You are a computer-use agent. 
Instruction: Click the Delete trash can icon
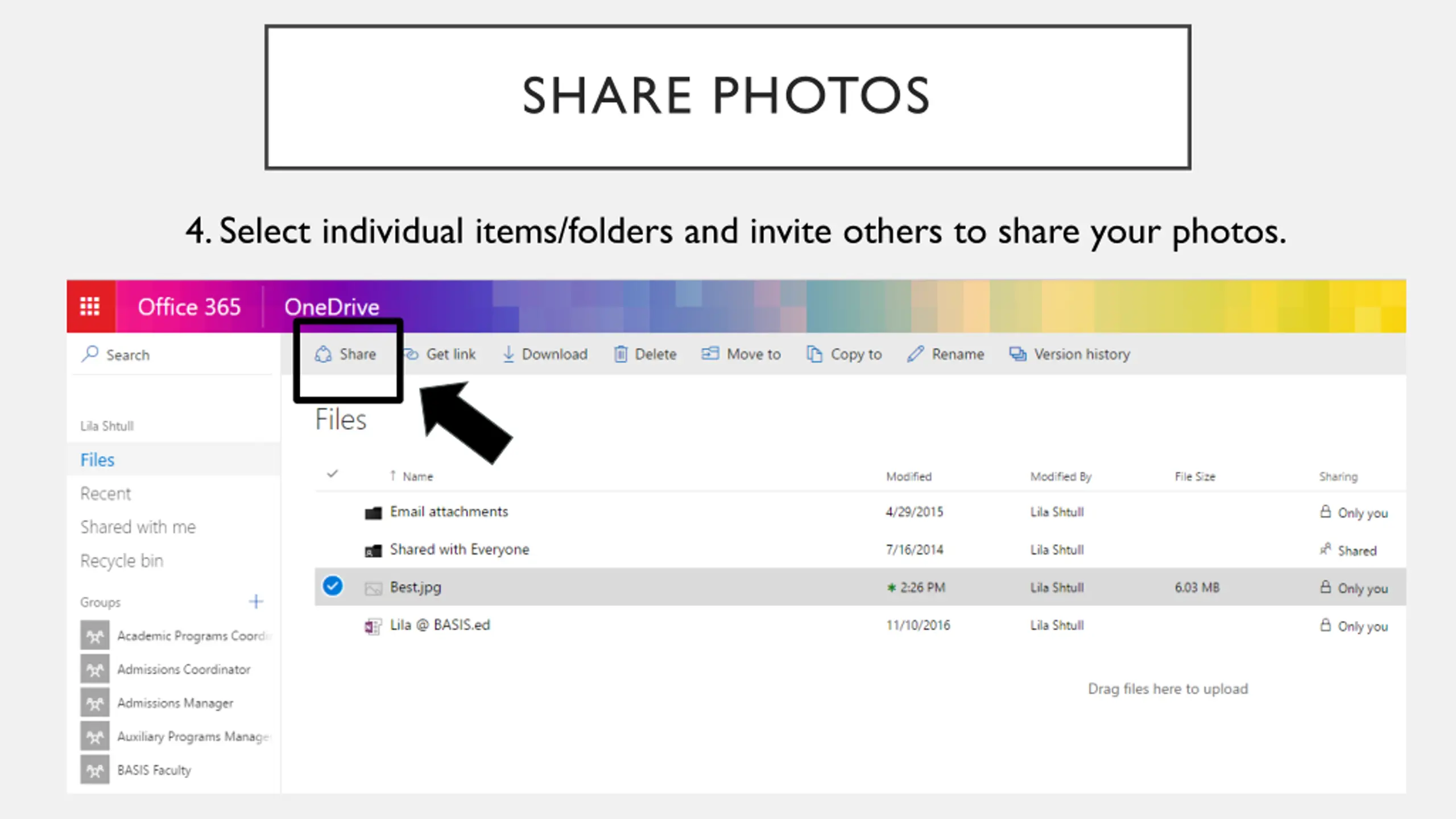621,354
